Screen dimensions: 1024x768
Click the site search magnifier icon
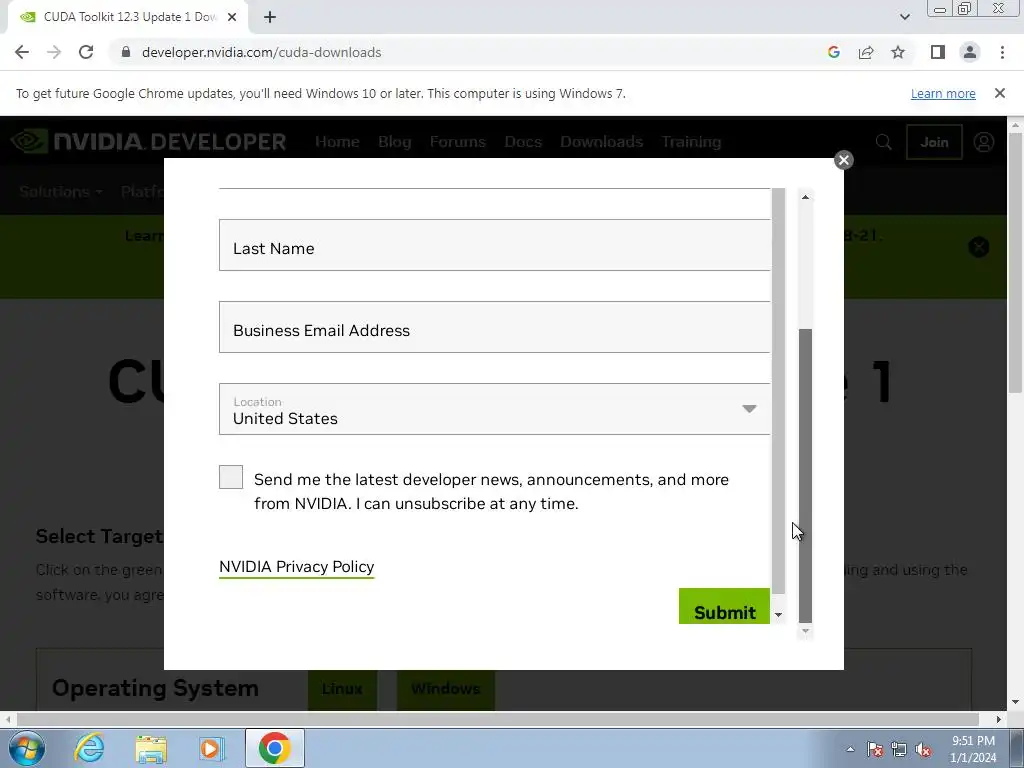click(x=884, y=142)
